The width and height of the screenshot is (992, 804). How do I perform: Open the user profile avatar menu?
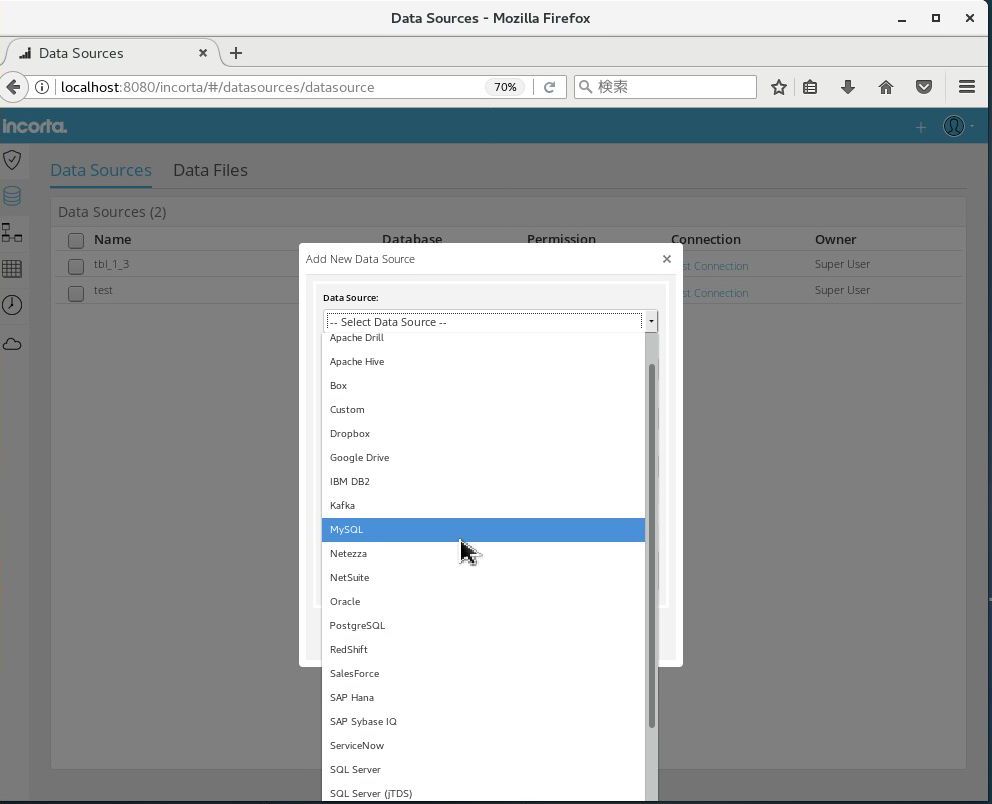[954, 126]
